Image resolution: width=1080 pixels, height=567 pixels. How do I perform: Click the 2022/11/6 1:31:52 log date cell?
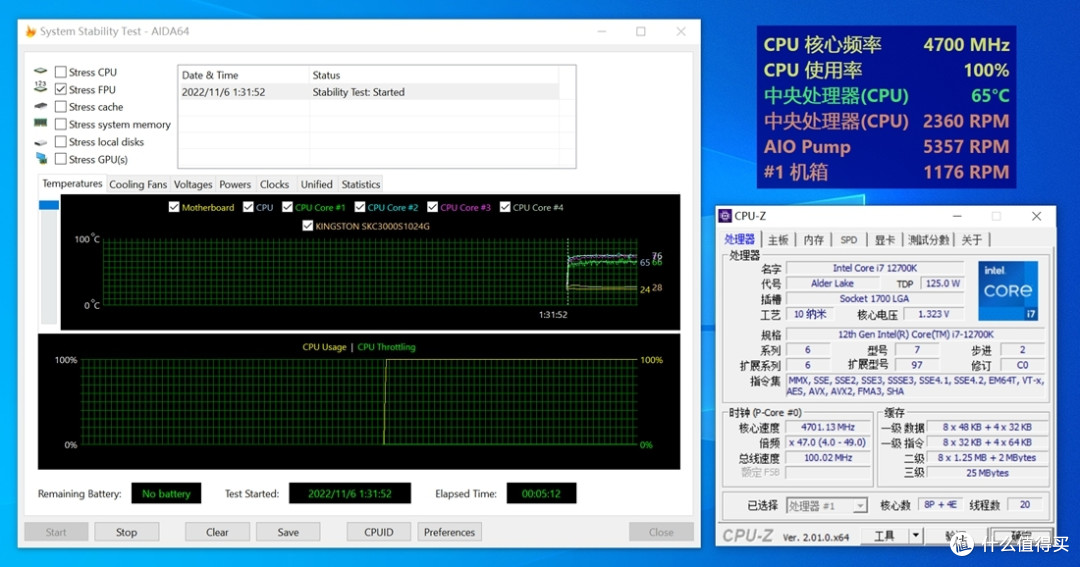pyautogui.click(x=223, y=92)
